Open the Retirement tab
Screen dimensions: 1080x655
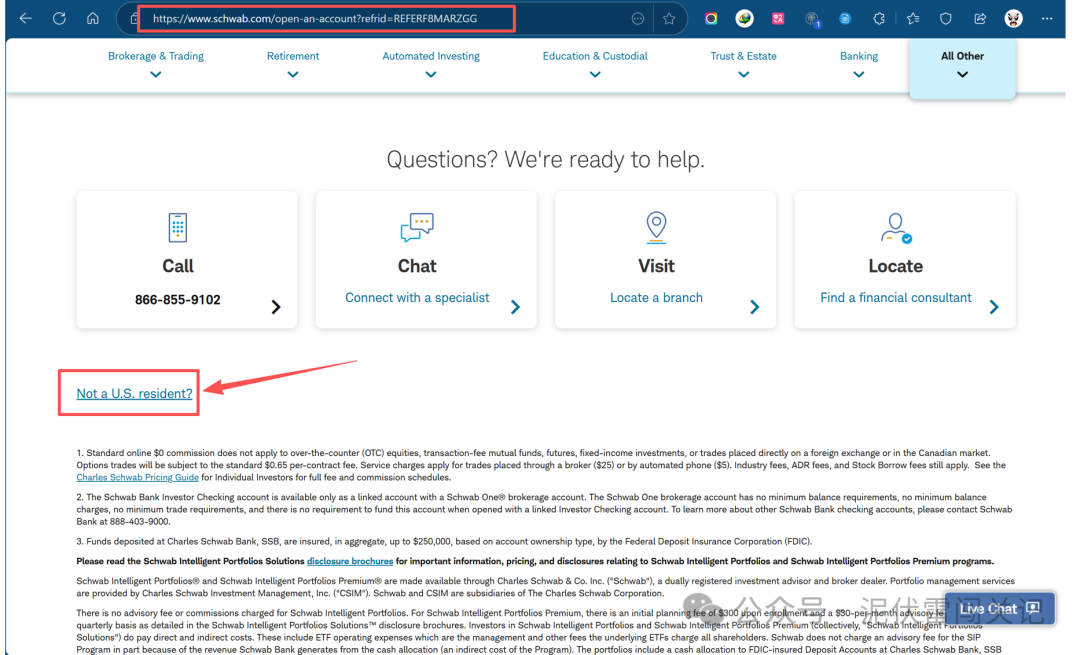pos(293,56)
